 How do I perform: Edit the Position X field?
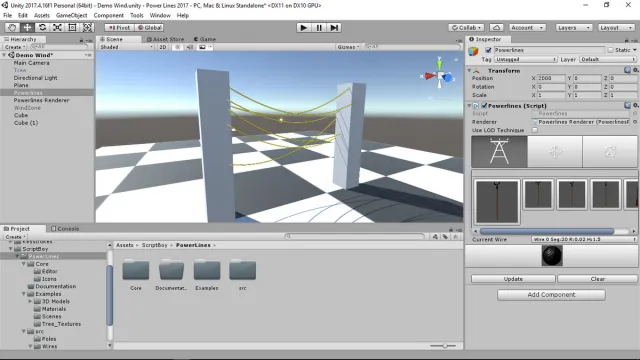(551, 78)
